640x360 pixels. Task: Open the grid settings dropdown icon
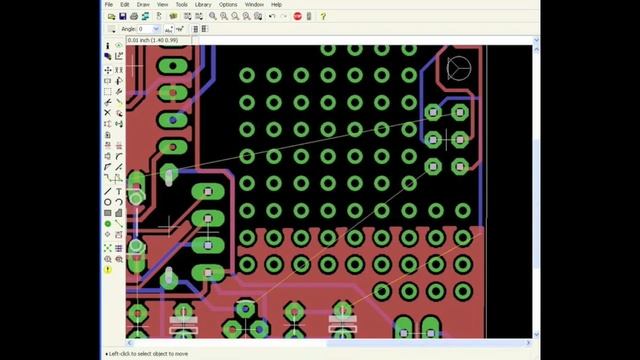tap(111, 29)
